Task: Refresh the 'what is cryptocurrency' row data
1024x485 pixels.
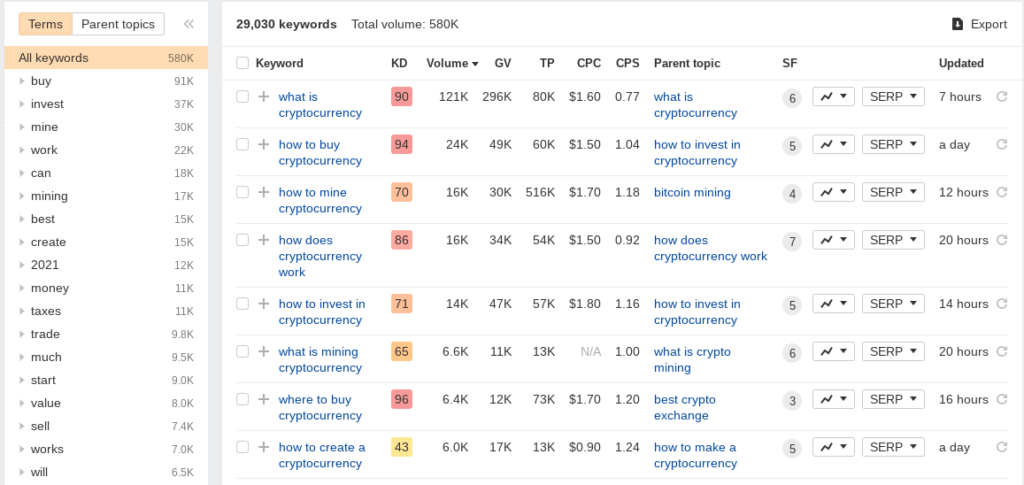Action: tap(1001, 97)
